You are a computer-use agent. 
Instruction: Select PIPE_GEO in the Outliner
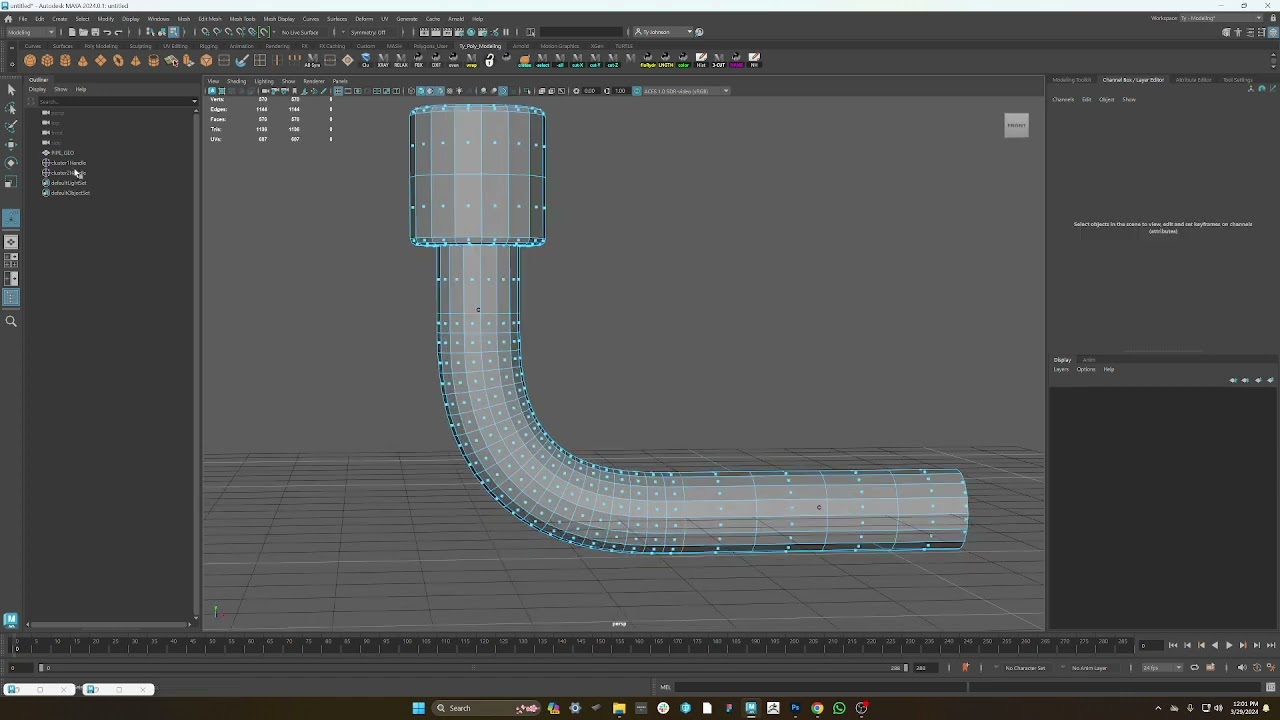62,153
